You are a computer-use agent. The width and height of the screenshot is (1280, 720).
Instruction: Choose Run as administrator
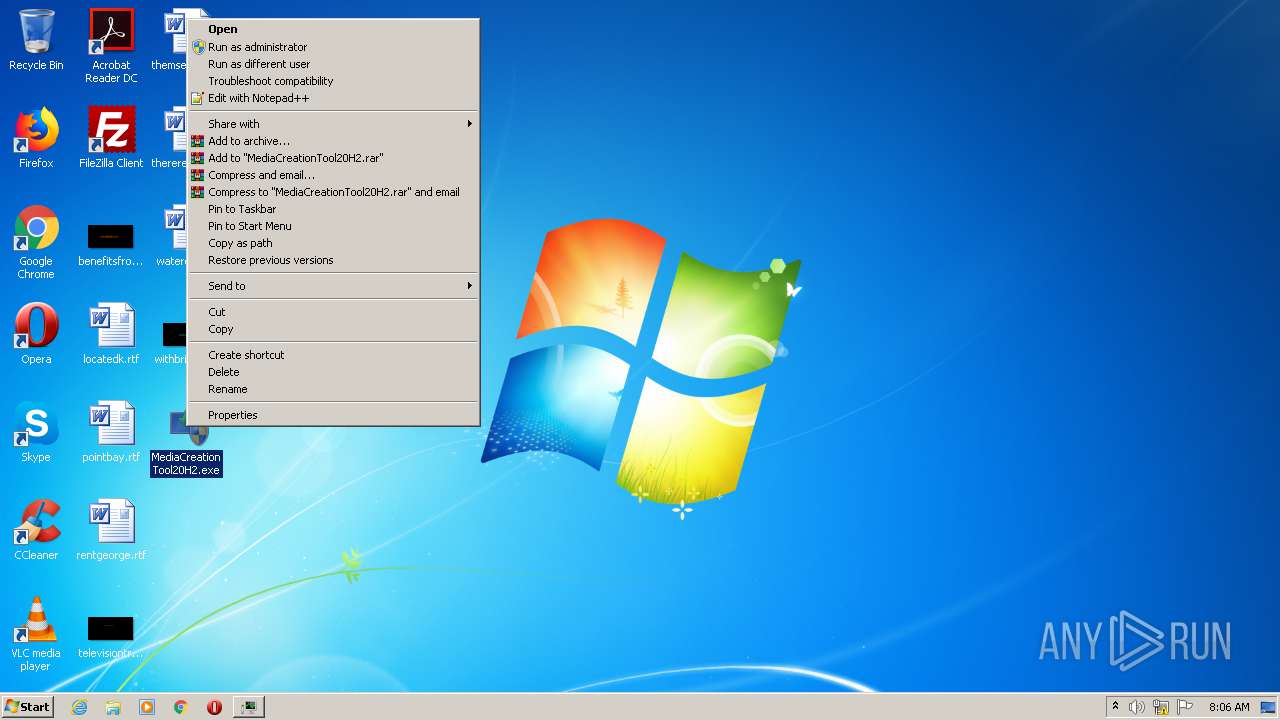pos(334,47)
